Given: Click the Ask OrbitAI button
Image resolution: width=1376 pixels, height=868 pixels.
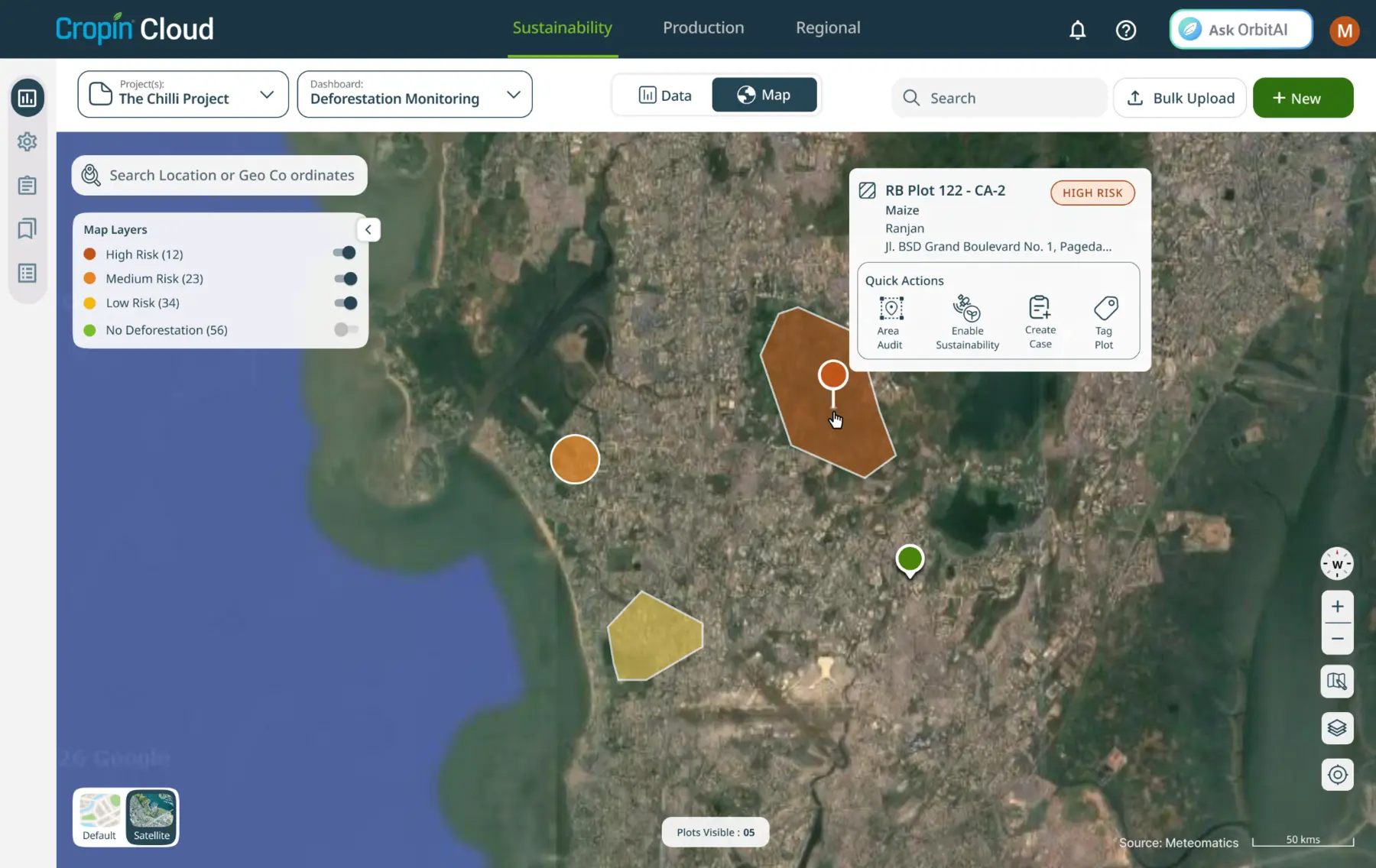Looking at the screenshot, I should pyautogui.click(x=1240, y=30).
